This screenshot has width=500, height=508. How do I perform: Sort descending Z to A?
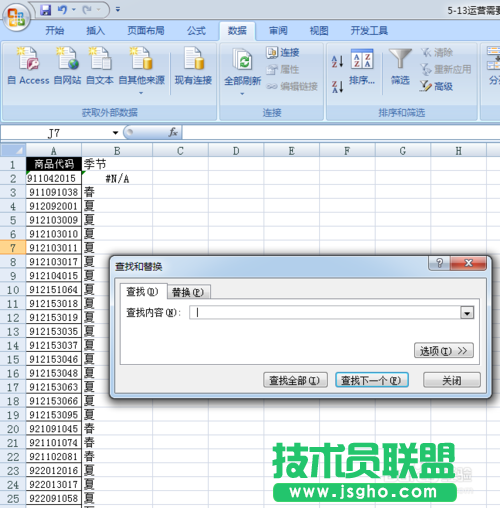point(337,87)
